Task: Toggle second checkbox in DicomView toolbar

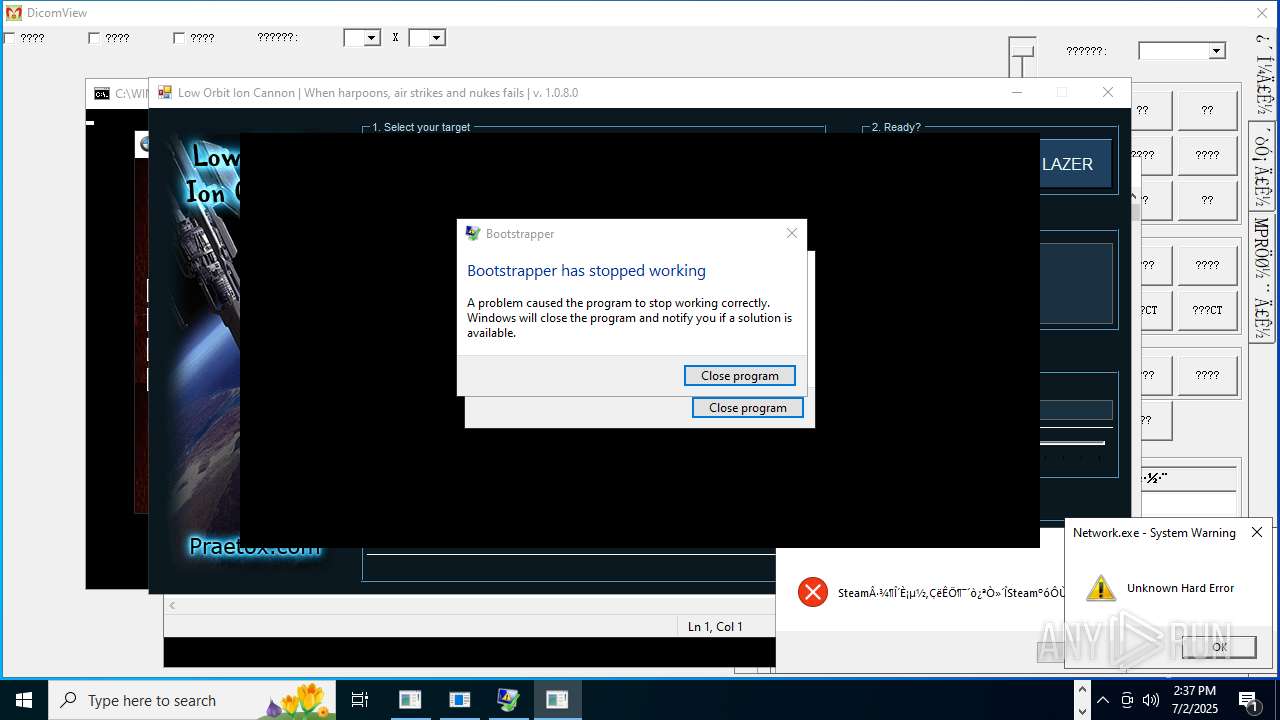Action: pyautogui.click(x=94, y=38)
